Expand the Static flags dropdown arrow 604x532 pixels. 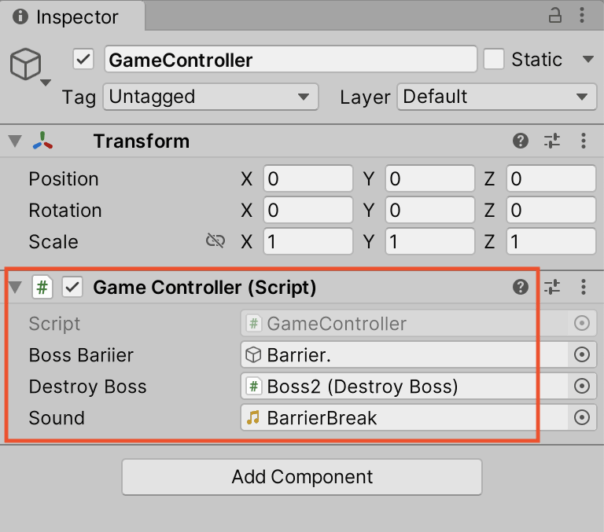point(588,59)
